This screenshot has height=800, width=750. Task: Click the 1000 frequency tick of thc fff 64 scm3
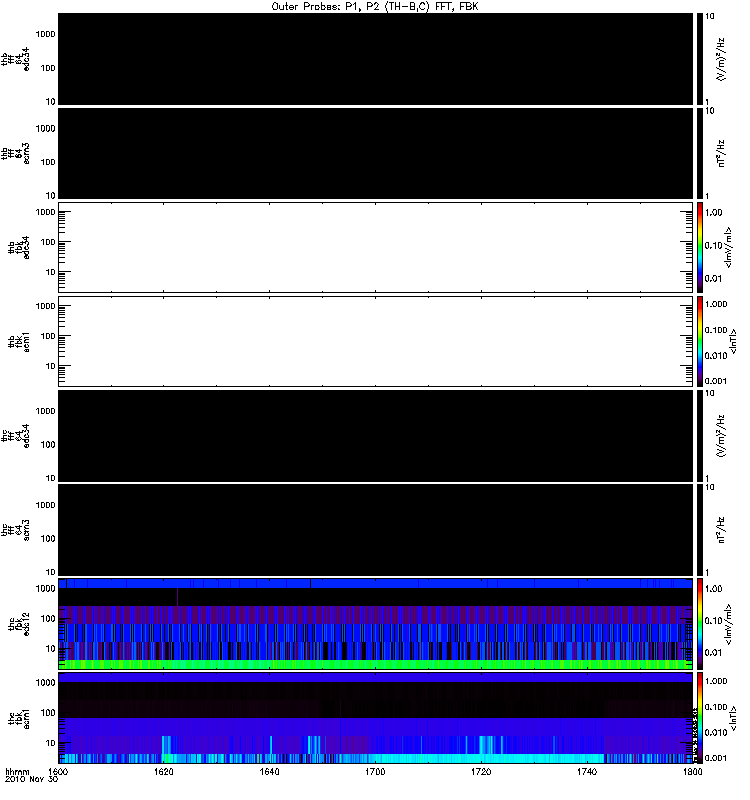(45, 505)
